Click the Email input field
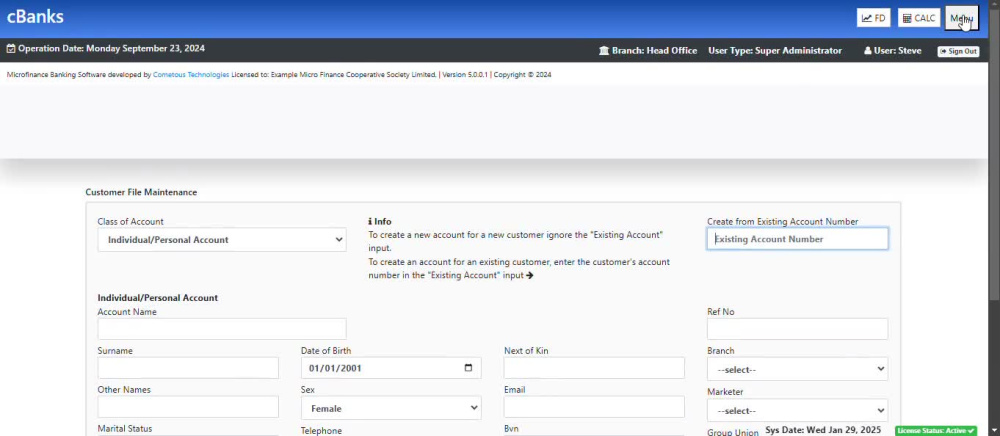This screenshot has height=436, width=1000. point(594,407)
